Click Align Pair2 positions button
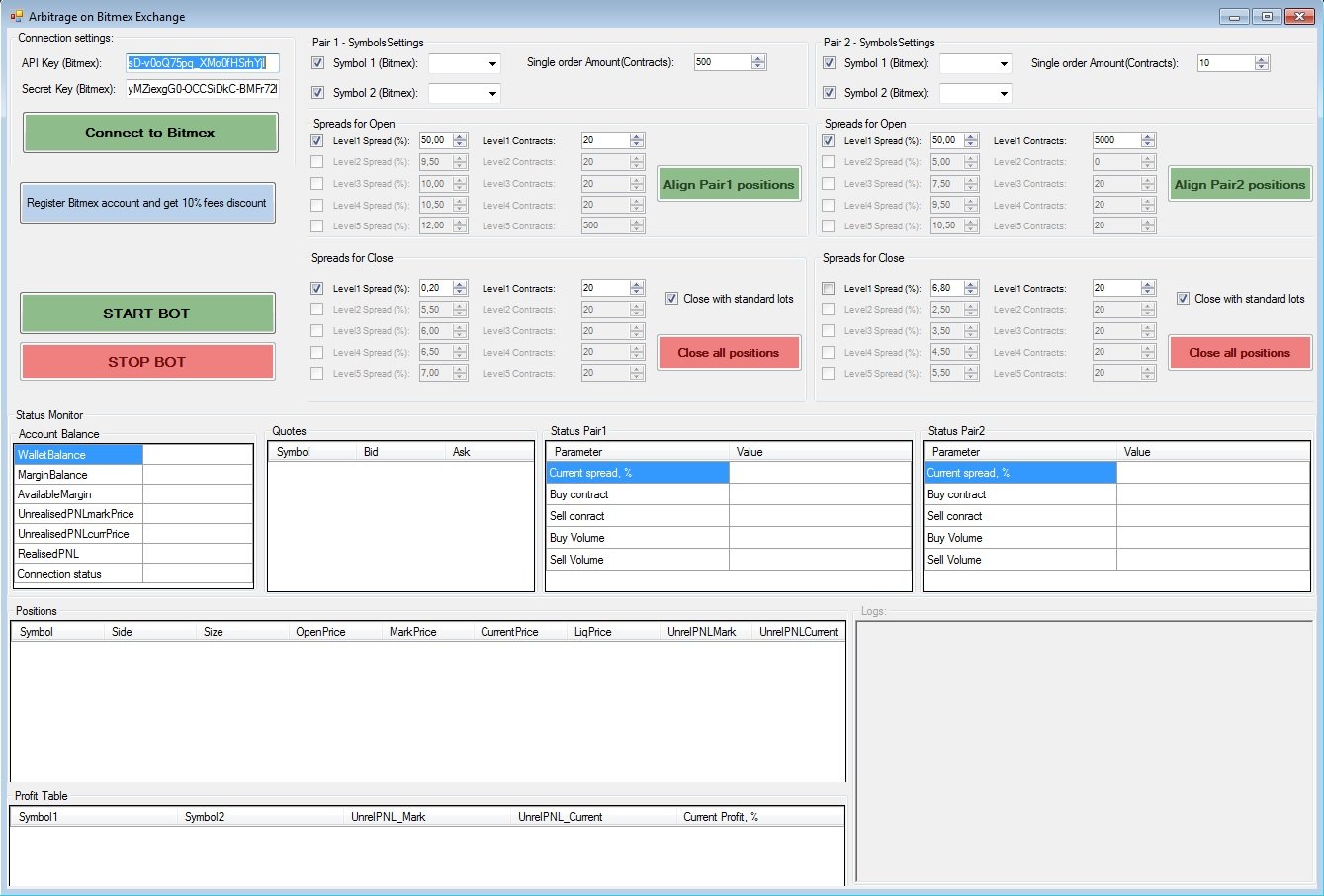The image size is (1324, 896). point(1240,185)
